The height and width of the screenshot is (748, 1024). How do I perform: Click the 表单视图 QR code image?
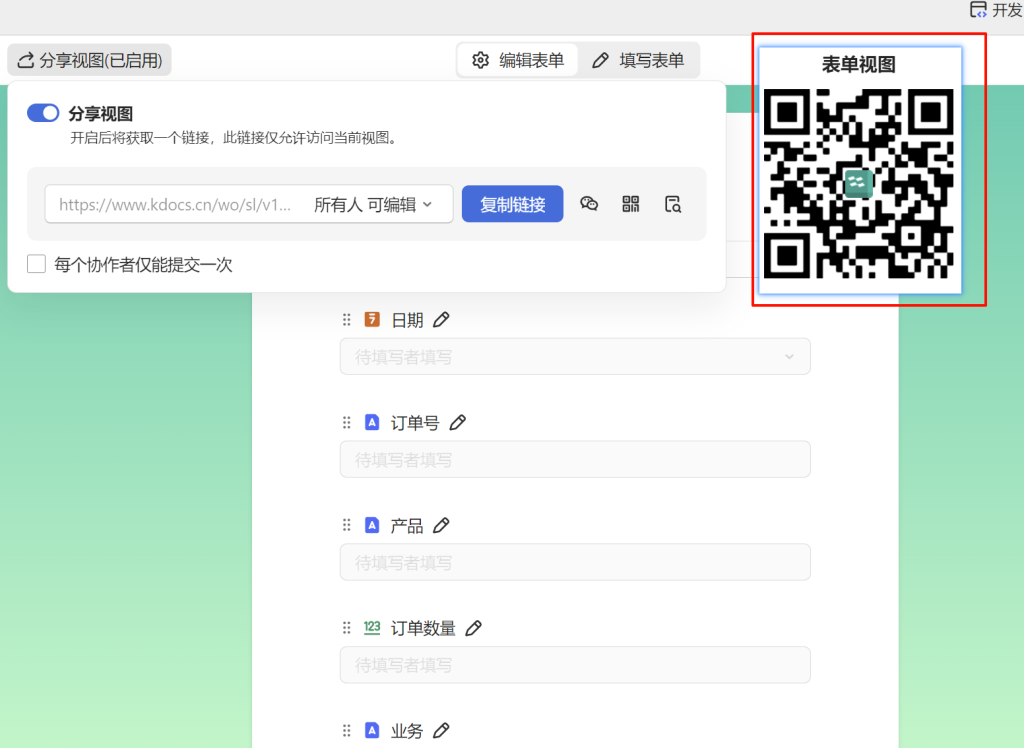[x=859, y=184]
